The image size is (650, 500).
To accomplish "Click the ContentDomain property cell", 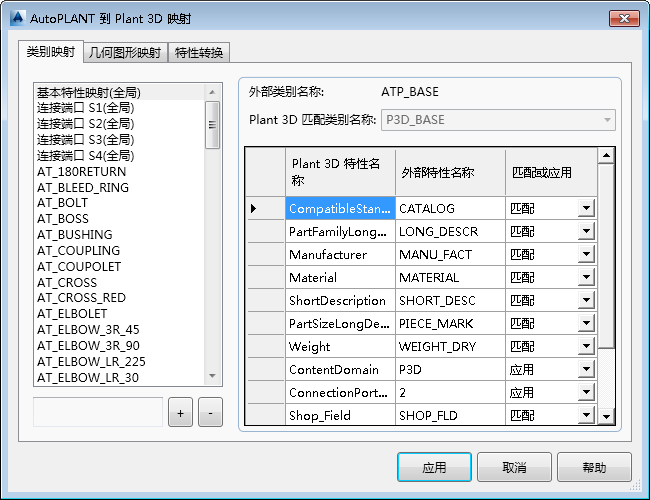I will [340, 369].
